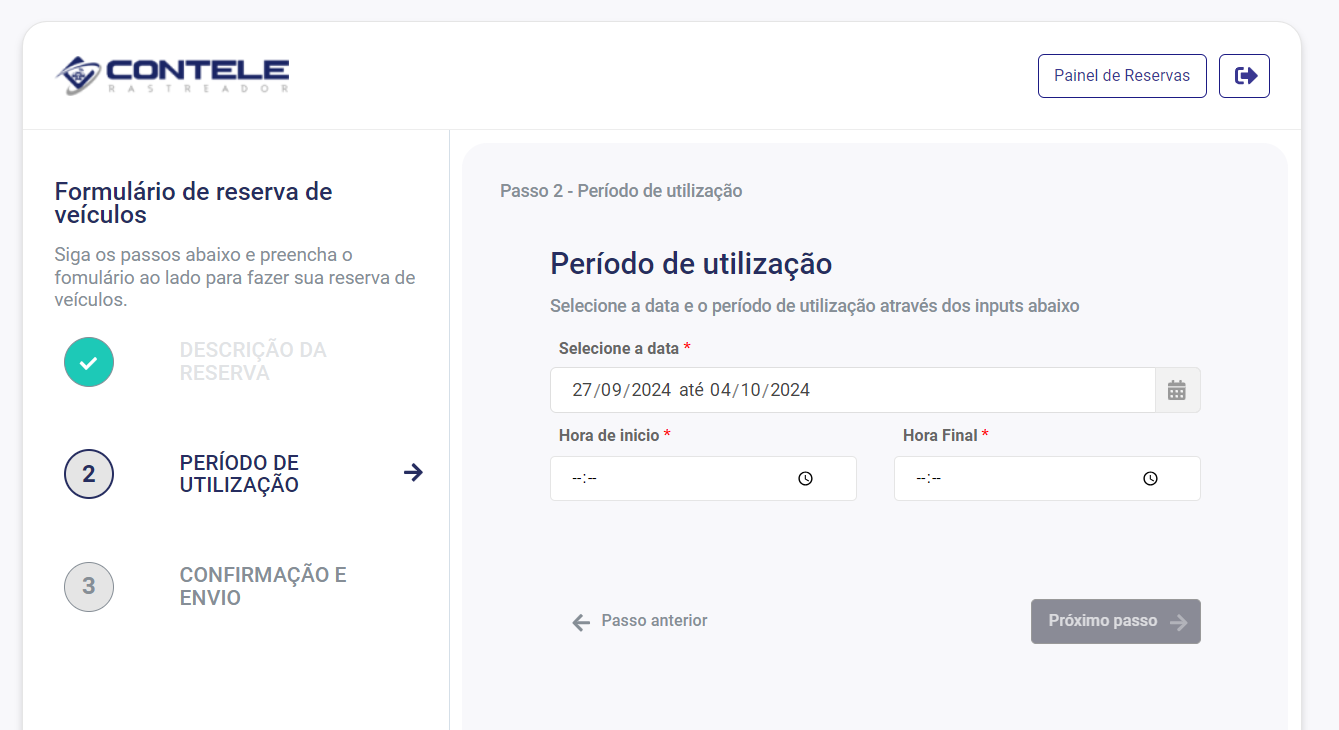Select the CONFIRMAÇÃO E ENVIO step label
1339x730 pixels.
[263, 587]
